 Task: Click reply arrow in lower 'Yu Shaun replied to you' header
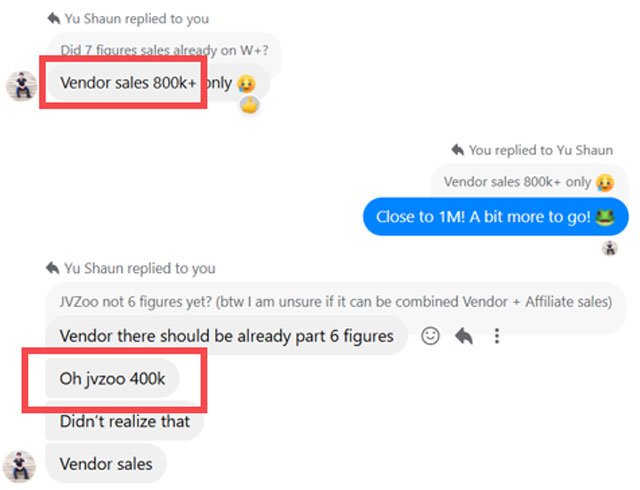52,268
